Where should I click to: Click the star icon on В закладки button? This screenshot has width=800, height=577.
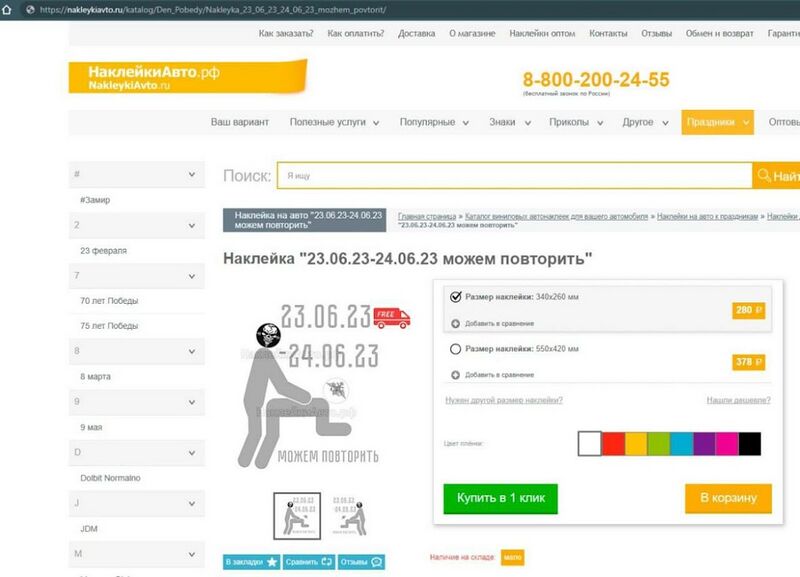(272, 561)
